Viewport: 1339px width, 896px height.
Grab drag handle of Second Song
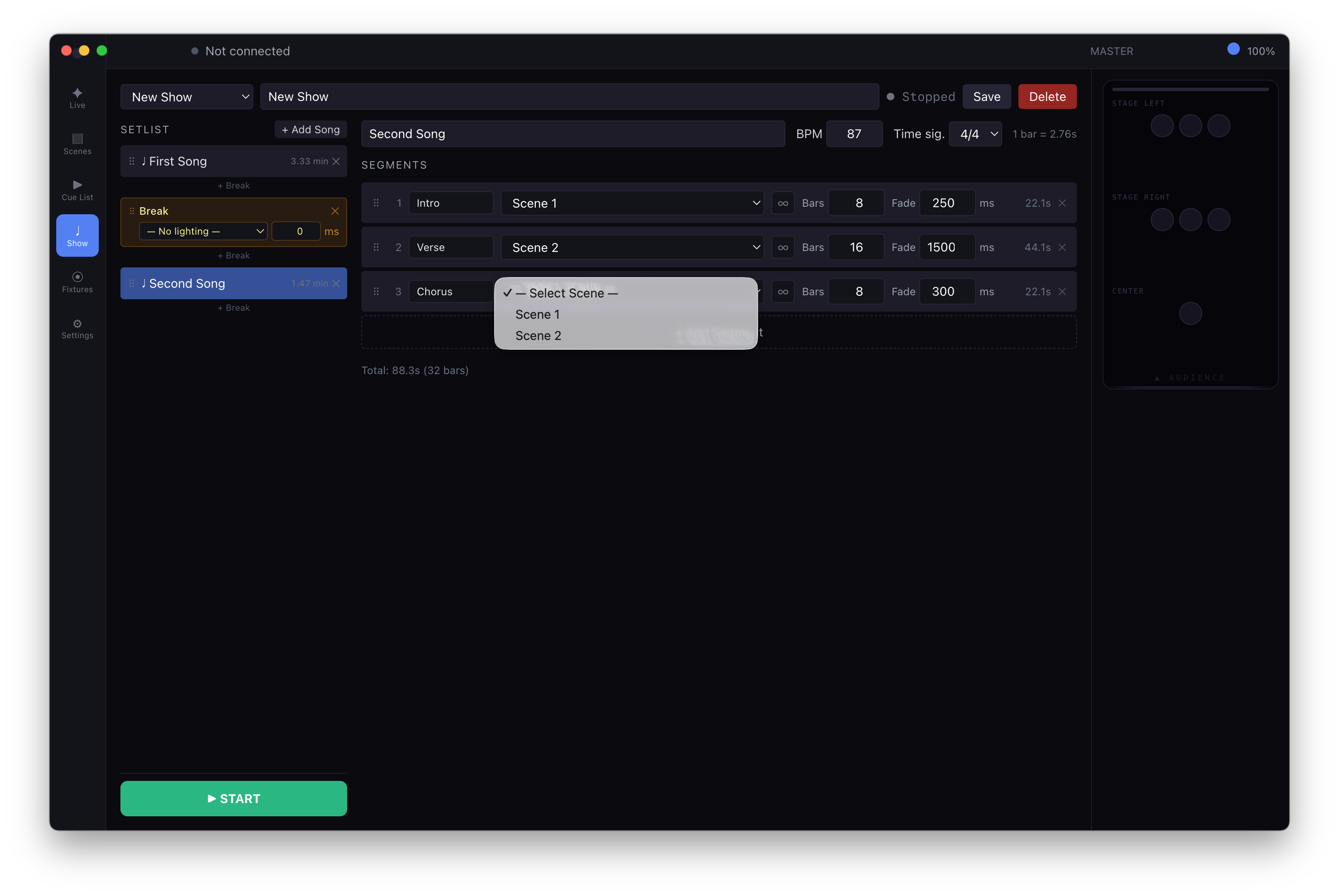[x=132, y=283]
